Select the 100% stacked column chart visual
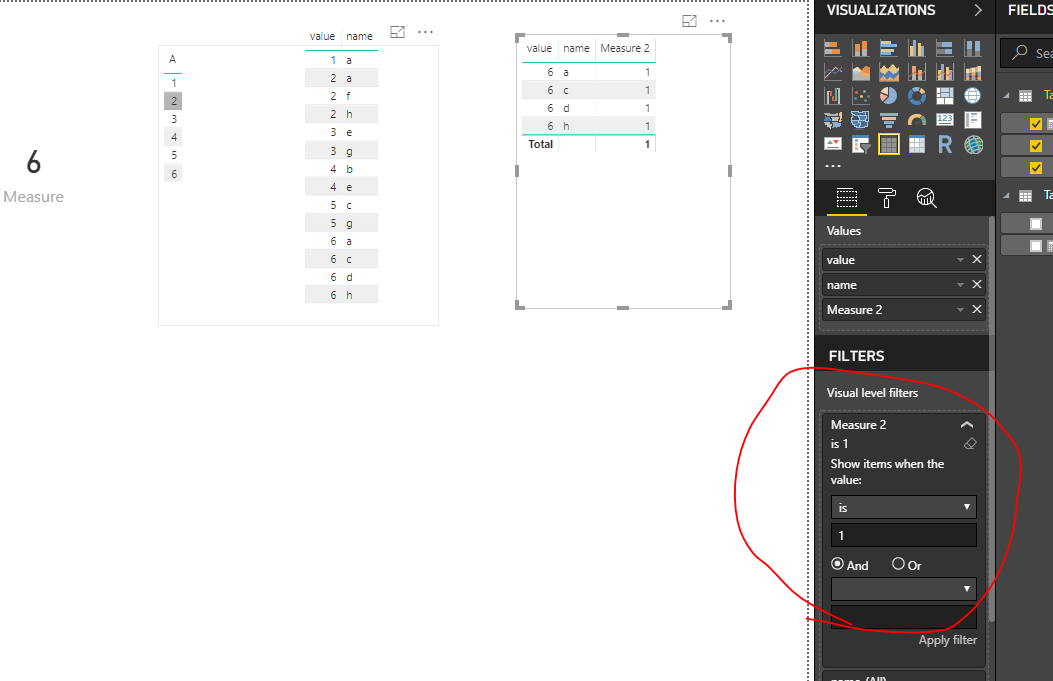 [x=972, y=48]
